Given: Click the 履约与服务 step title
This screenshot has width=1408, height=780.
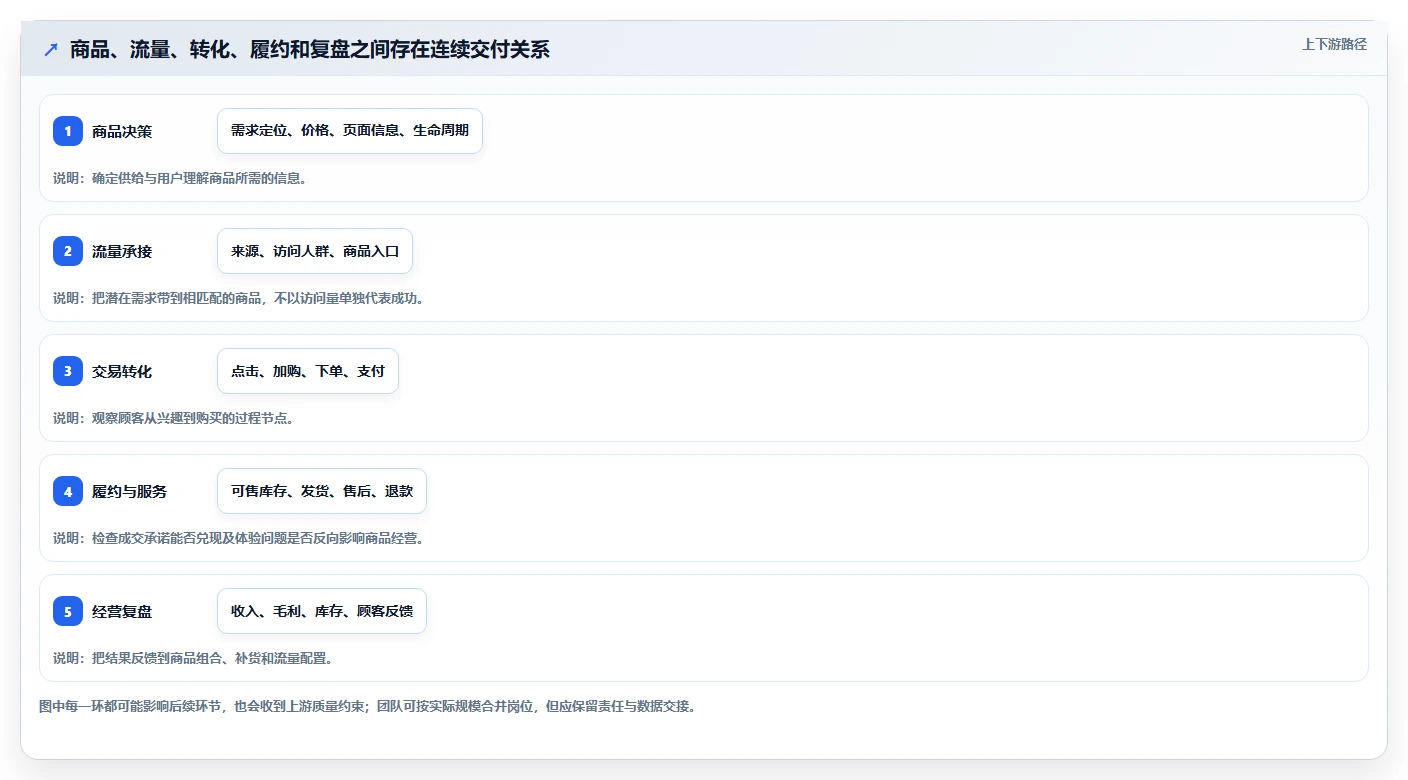Looking at the screenshot, I should pyautogui.click(x=129, y=491).
